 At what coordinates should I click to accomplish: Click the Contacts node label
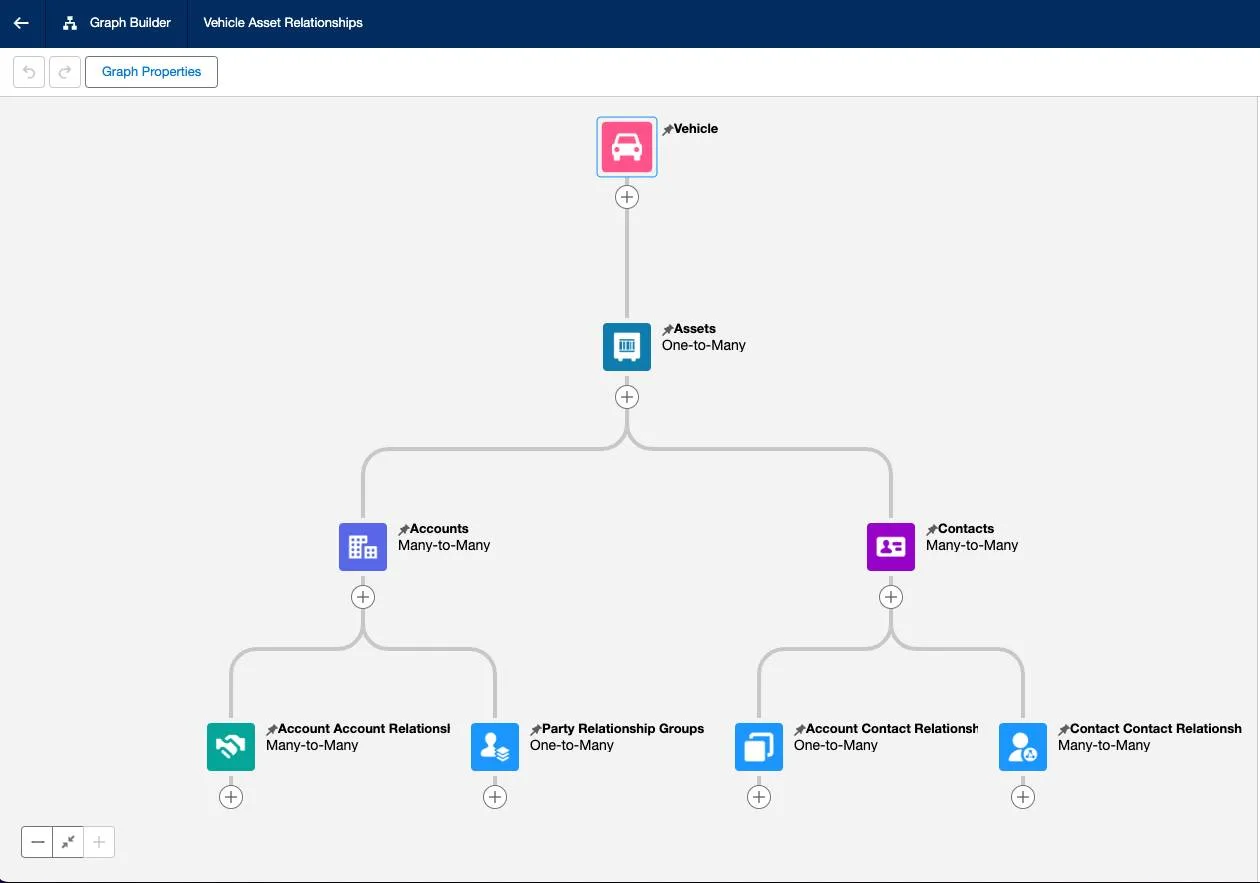pyautogui.click(x=966, y=528)
